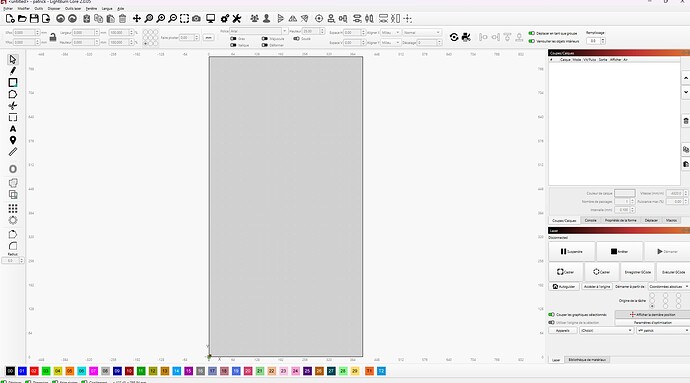Activate the Pan view cross-arrows icon

click(137, 18)
